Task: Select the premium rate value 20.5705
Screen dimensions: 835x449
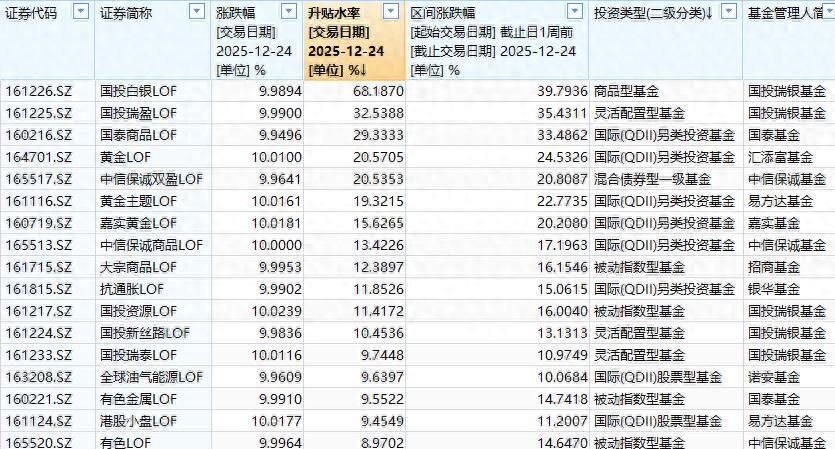Action: coord(378,157)
